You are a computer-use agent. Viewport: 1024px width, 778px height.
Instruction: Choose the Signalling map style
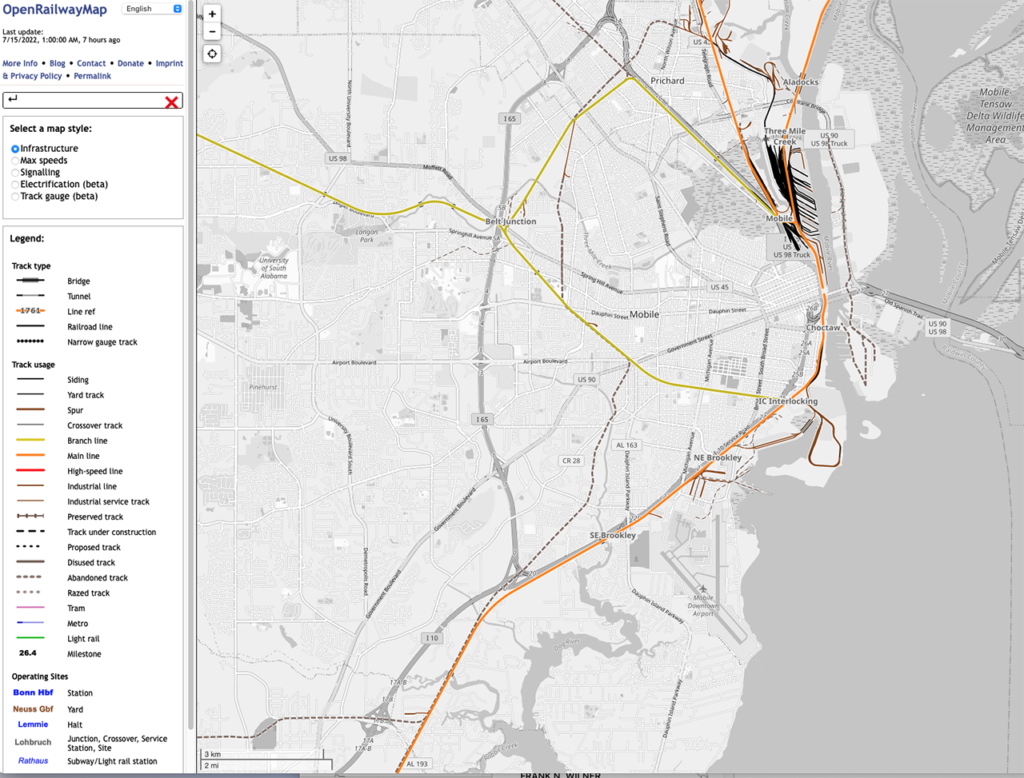point(15,172)
